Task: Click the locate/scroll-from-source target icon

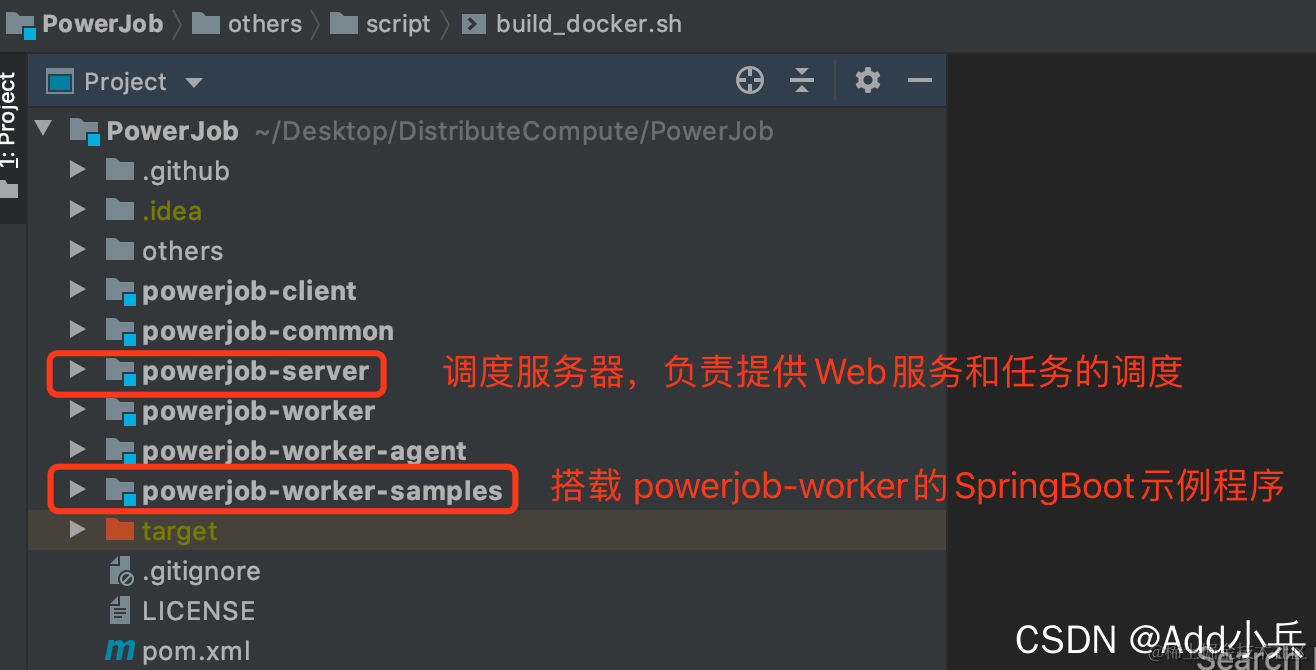Action: (749, 80)
